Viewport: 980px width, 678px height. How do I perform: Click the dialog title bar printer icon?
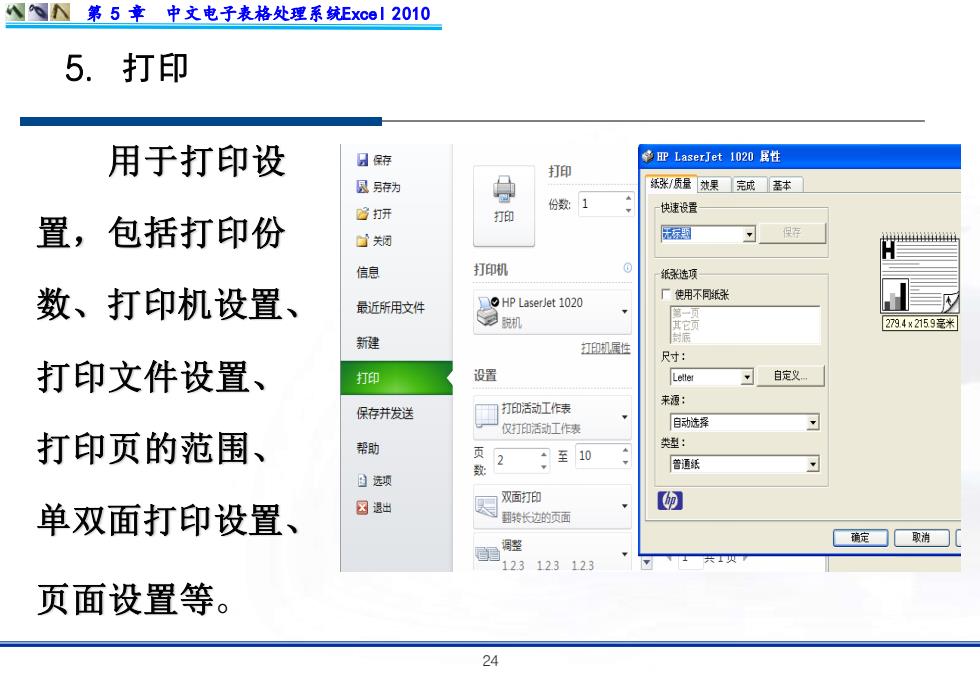click(648, 156)
